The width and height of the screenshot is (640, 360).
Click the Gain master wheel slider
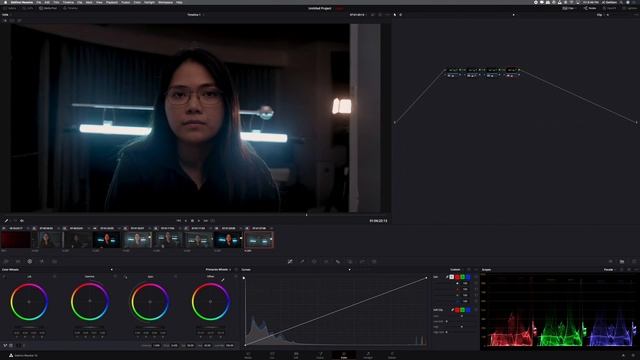click(x=150, y=327)
